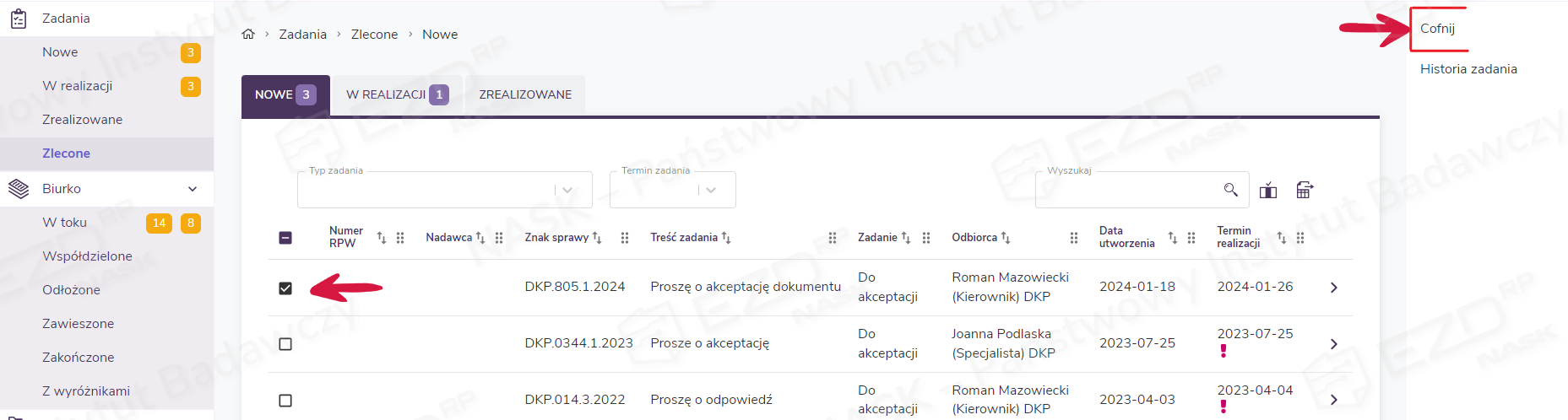The width and height of the screenshot is (1568, 420).
Task: Toggle the select-all checkbox in table header
Action: (285, 238)
